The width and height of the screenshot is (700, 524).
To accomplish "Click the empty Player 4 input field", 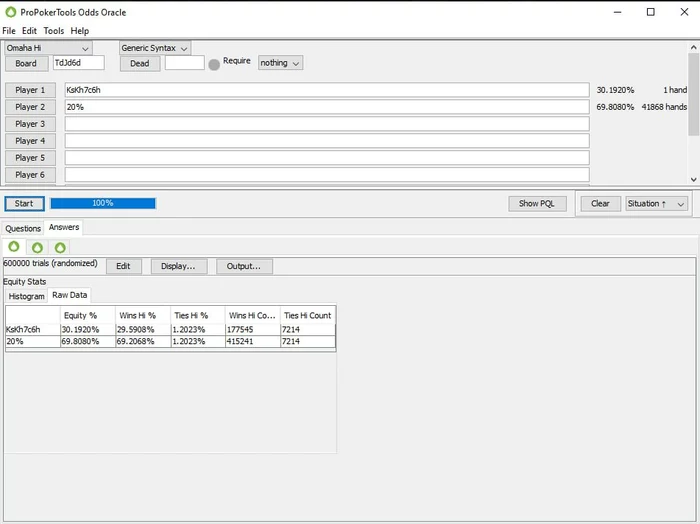I will click(327, 141).
